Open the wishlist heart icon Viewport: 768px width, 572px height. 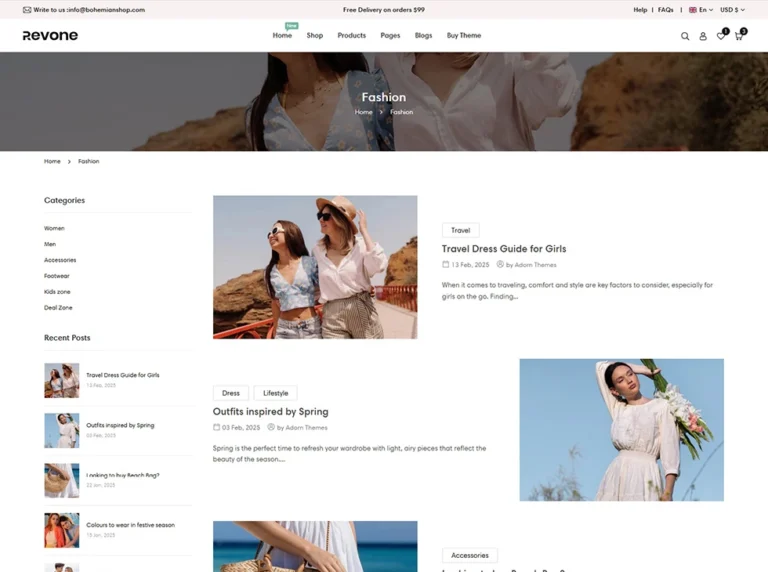pyautogui.click(x=721, y=36)
